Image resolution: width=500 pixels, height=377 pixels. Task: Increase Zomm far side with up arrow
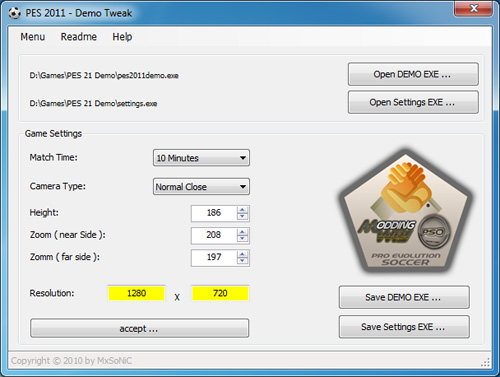click(242, 254)
